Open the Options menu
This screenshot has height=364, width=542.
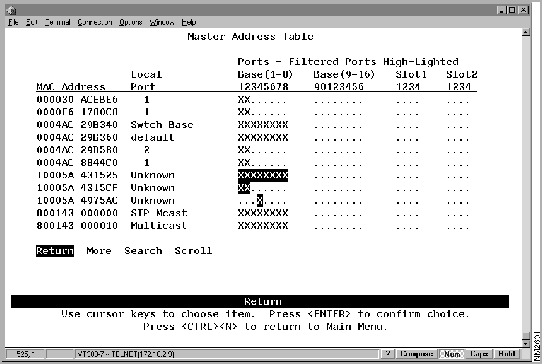(x=131, y=22)
